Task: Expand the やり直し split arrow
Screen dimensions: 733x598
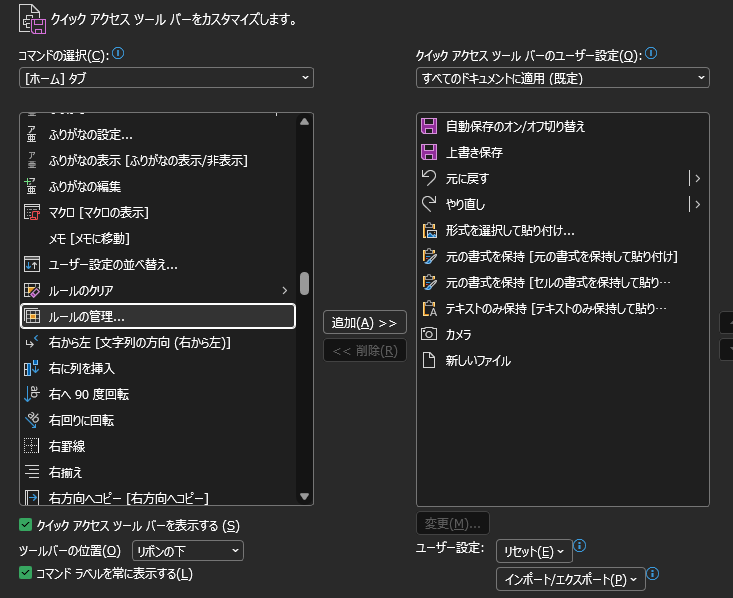Action: click(697, 204)
